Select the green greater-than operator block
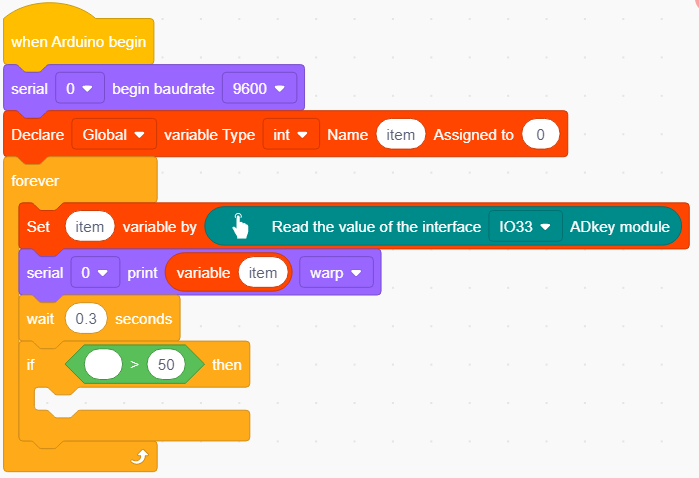This screenshot has width=699, height=478. click(135, 364)
